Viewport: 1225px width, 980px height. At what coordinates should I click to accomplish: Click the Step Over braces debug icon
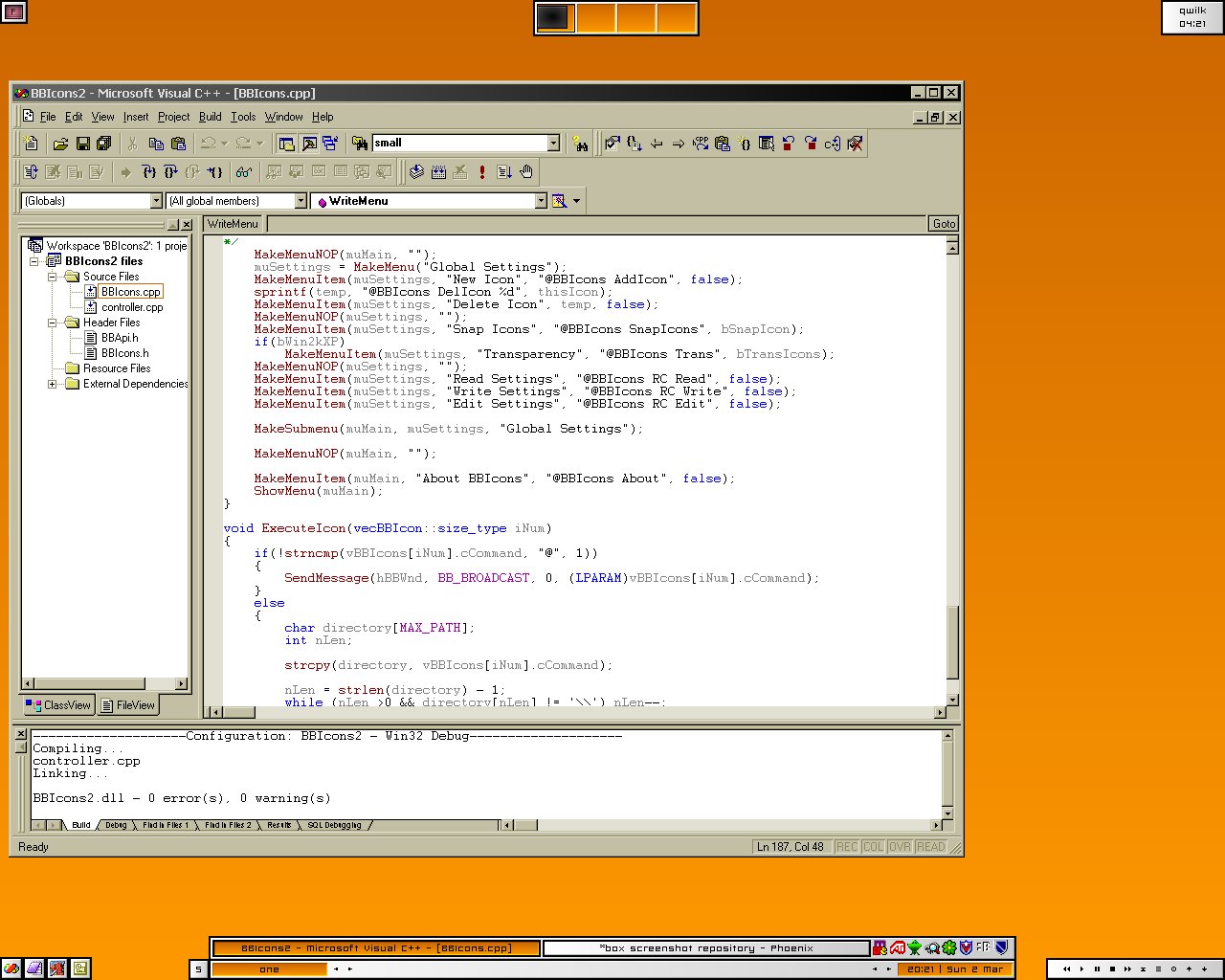pos(170,172)
